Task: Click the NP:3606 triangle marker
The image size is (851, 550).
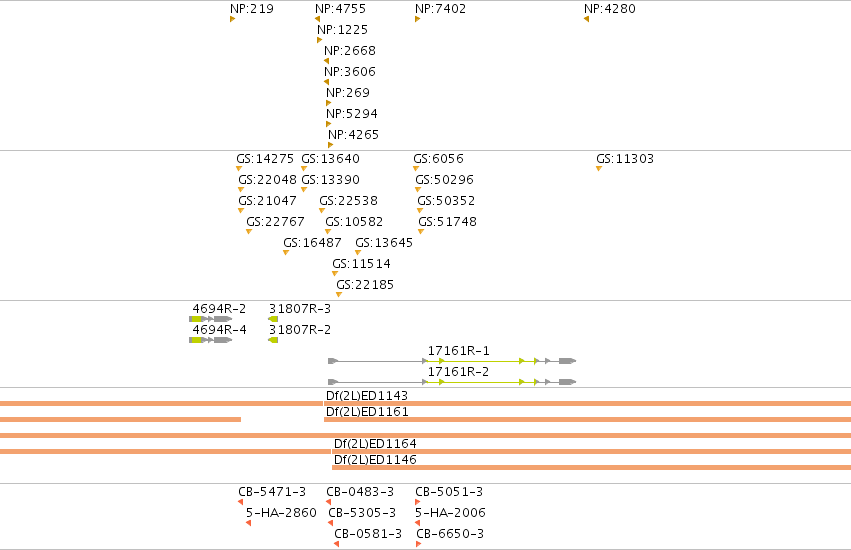Action: 326,82
